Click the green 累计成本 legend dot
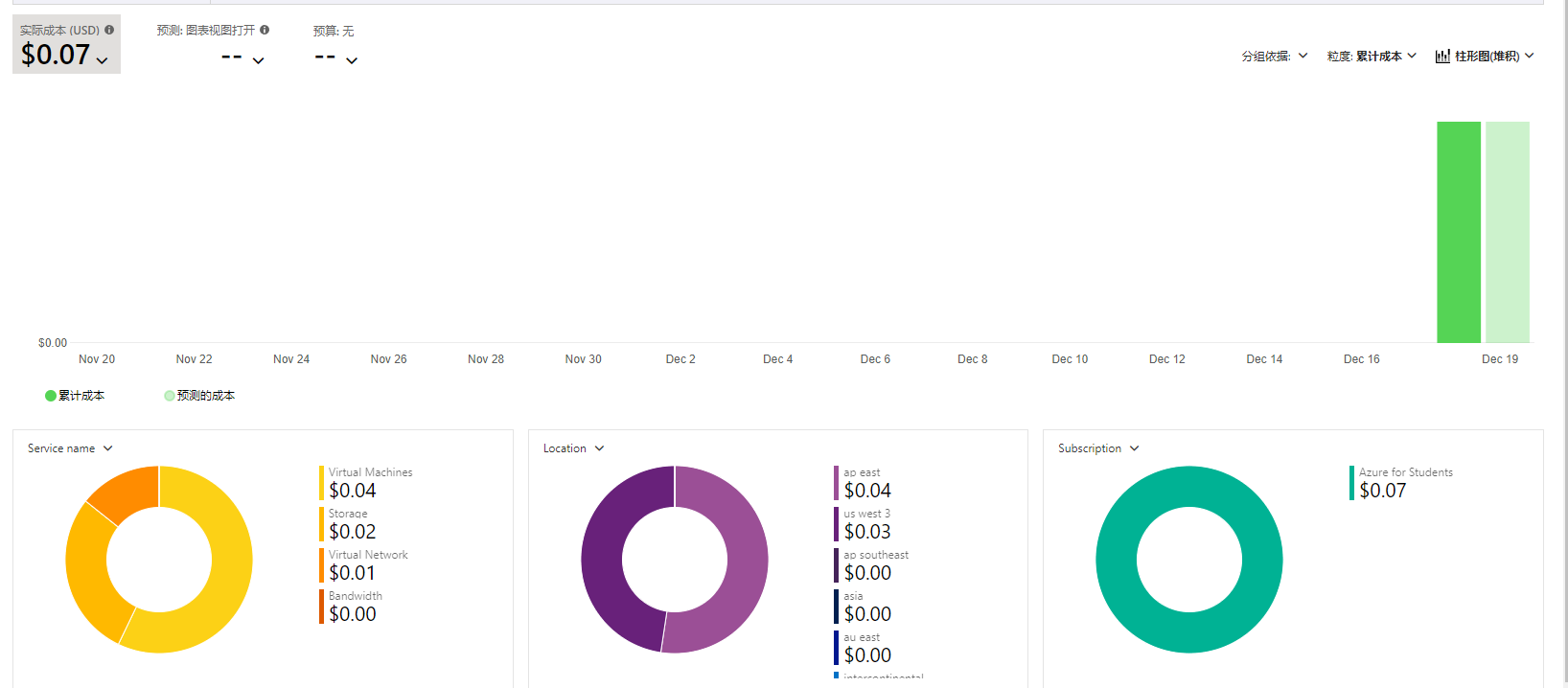 (51, 396)
